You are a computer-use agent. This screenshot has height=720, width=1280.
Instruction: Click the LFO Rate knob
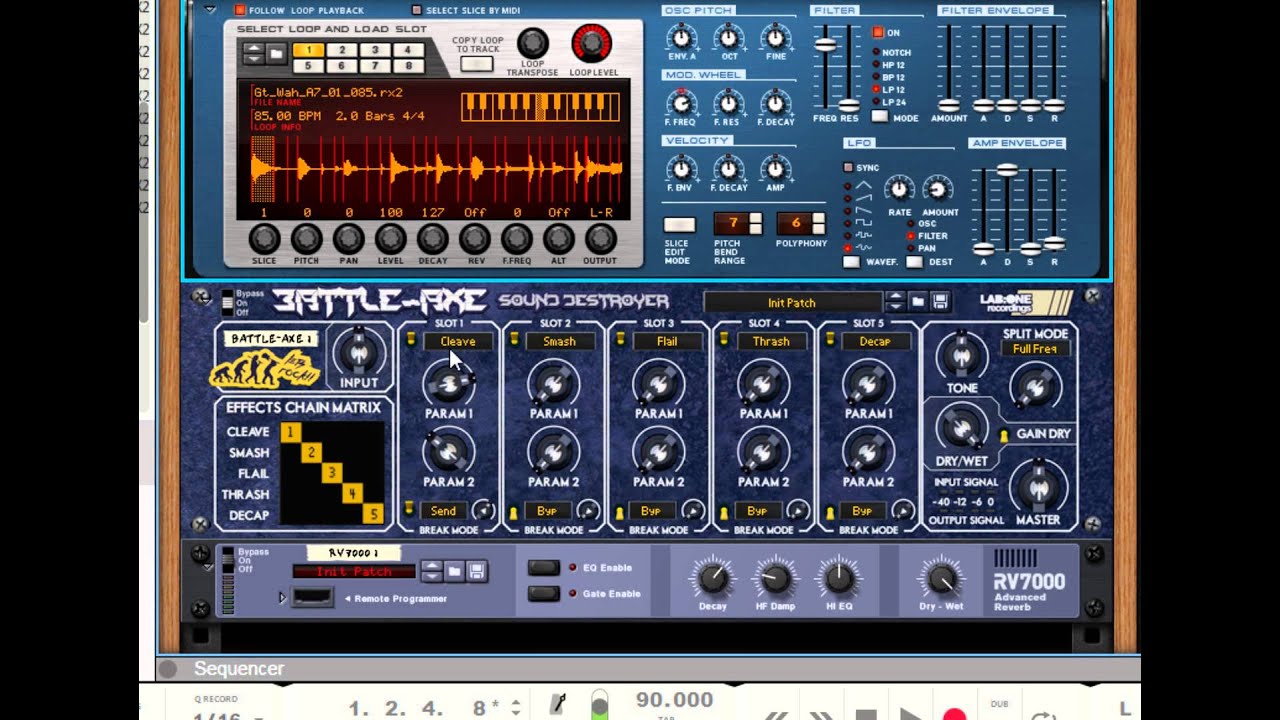click(900, 189)
